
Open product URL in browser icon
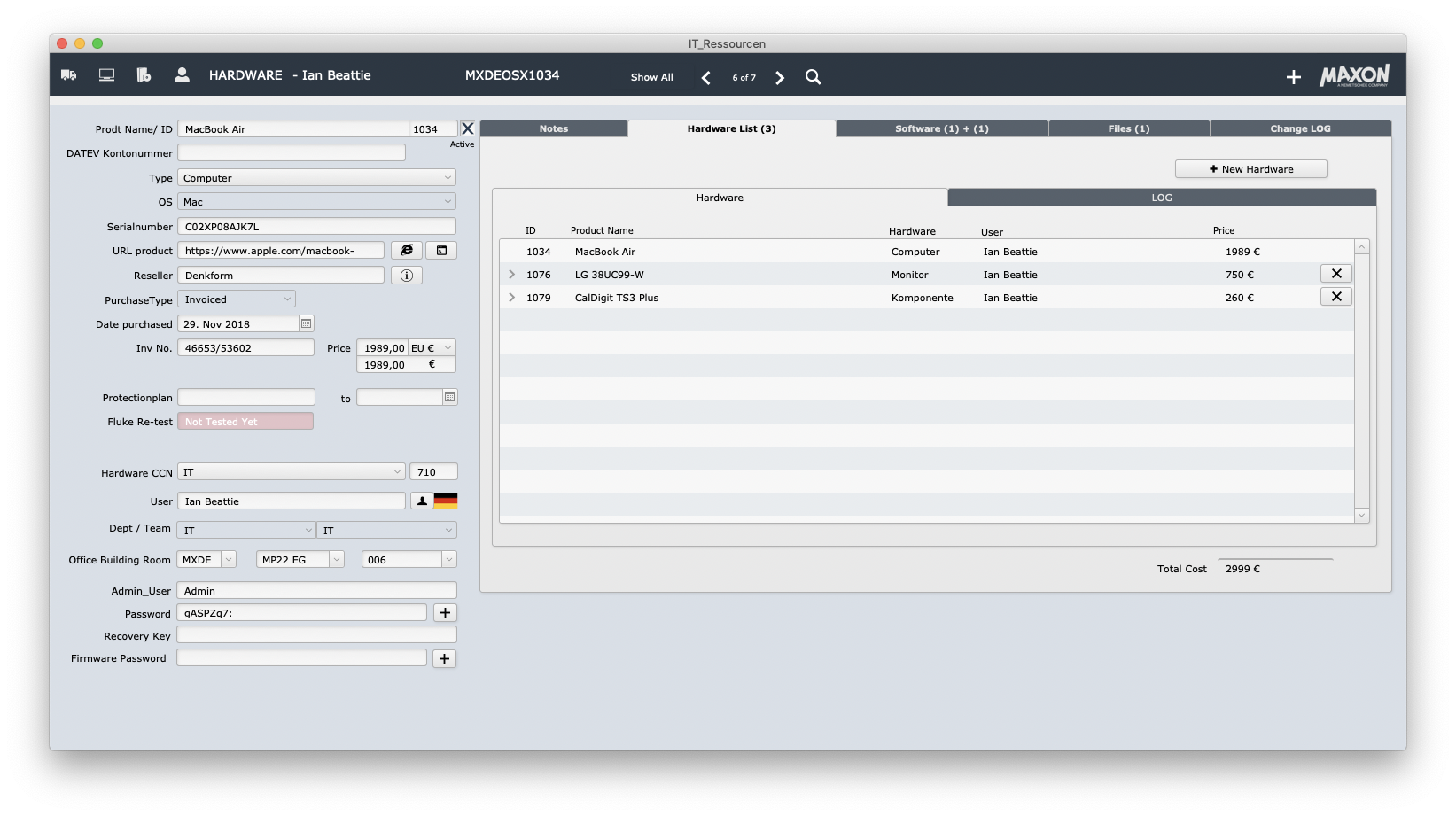[407, 251]
